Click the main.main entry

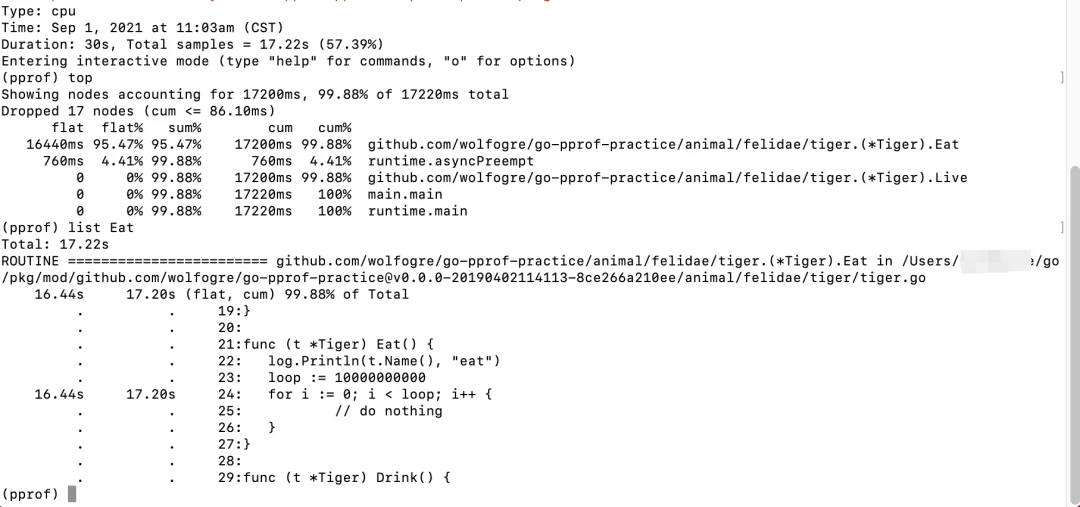pos(405,194)
